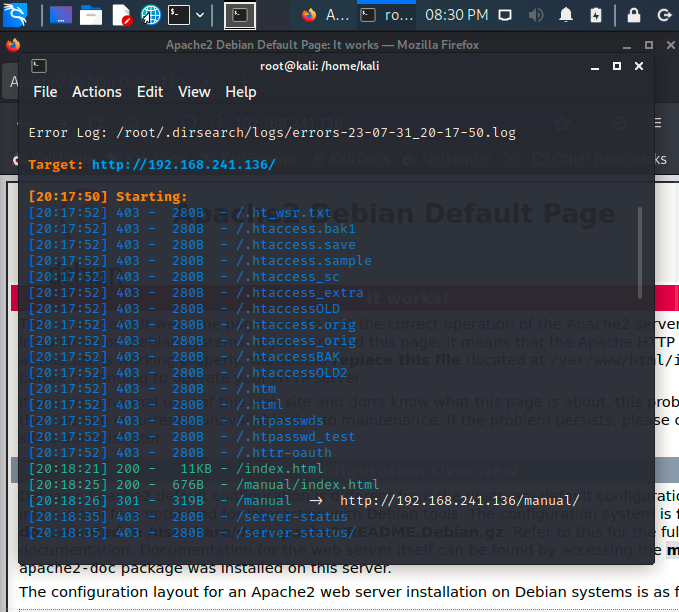Click the battery power manager icon
679x612 pixels.
(x=597, y=15)
